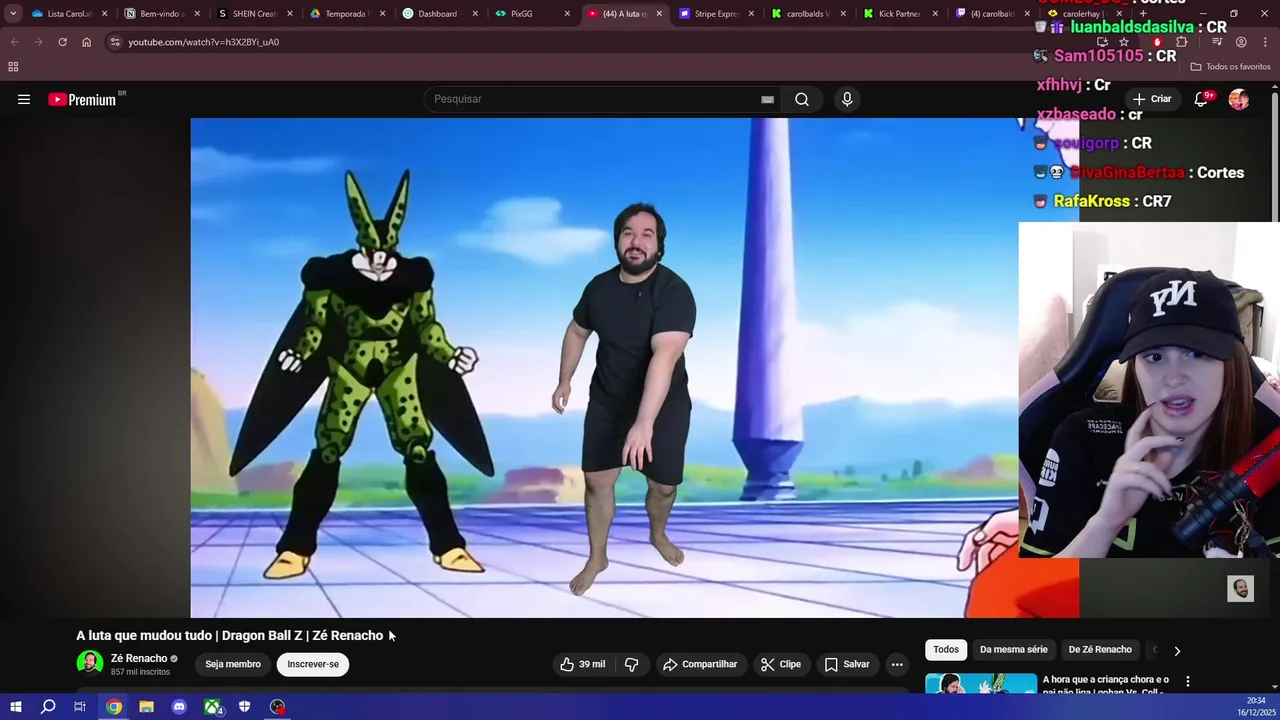Create a clip with Clipe button
Screen dimensions: 1280x720
[781, 664]
